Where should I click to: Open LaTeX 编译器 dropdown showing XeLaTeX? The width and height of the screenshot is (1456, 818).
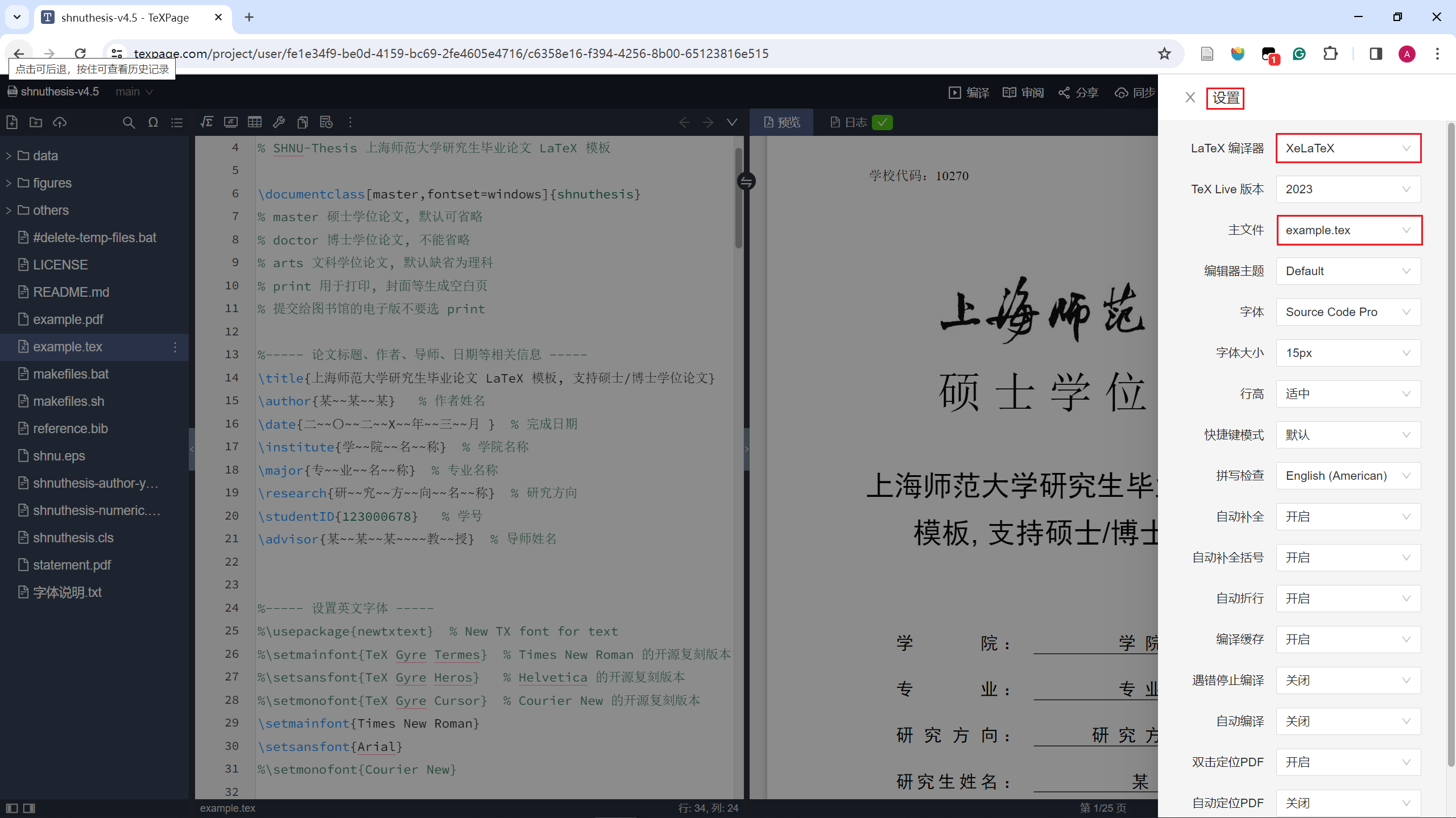(1348, 148)
